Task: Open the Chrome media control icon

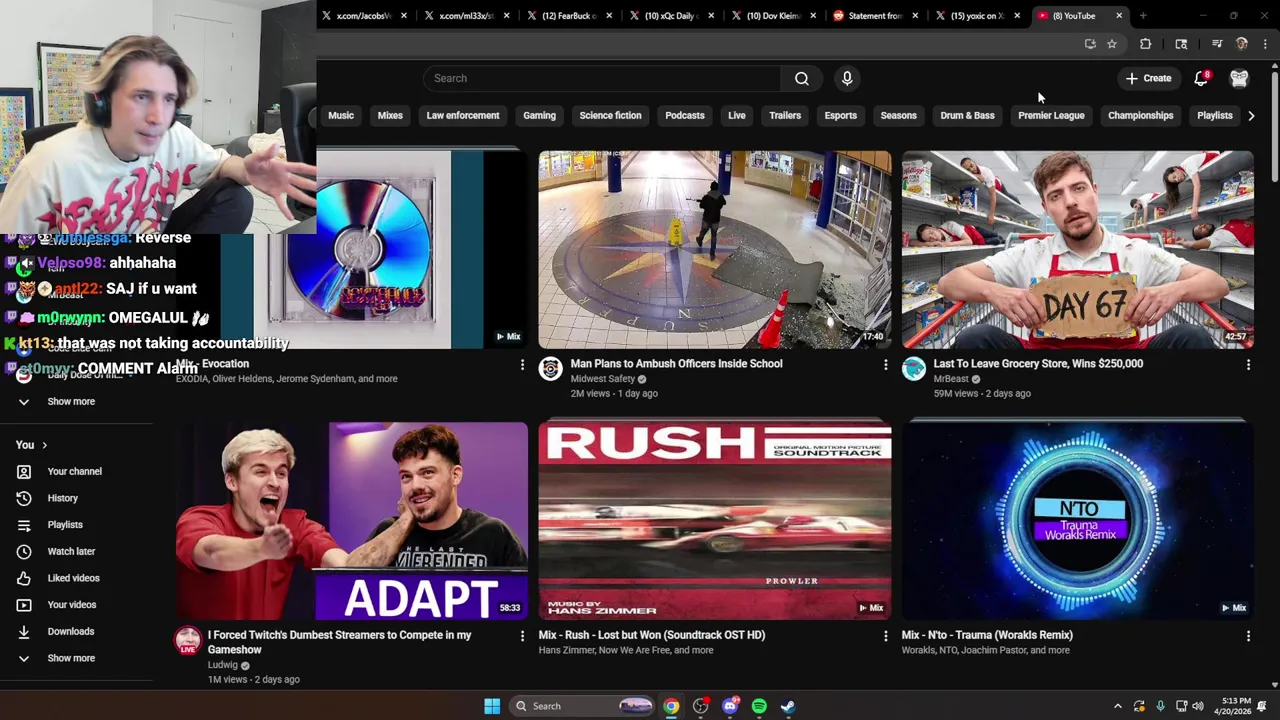Action: click(x=1217, y=44)
